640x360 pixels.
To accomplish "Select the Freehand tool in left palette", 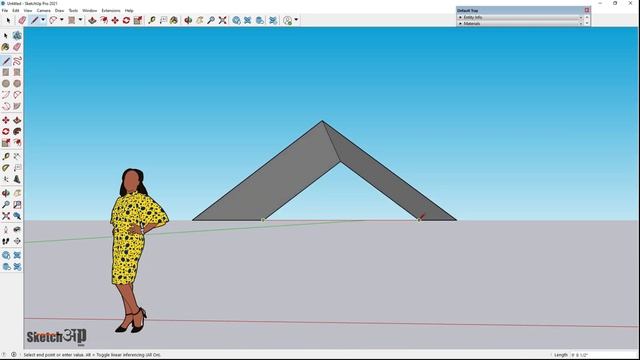I will pos(17,61).
